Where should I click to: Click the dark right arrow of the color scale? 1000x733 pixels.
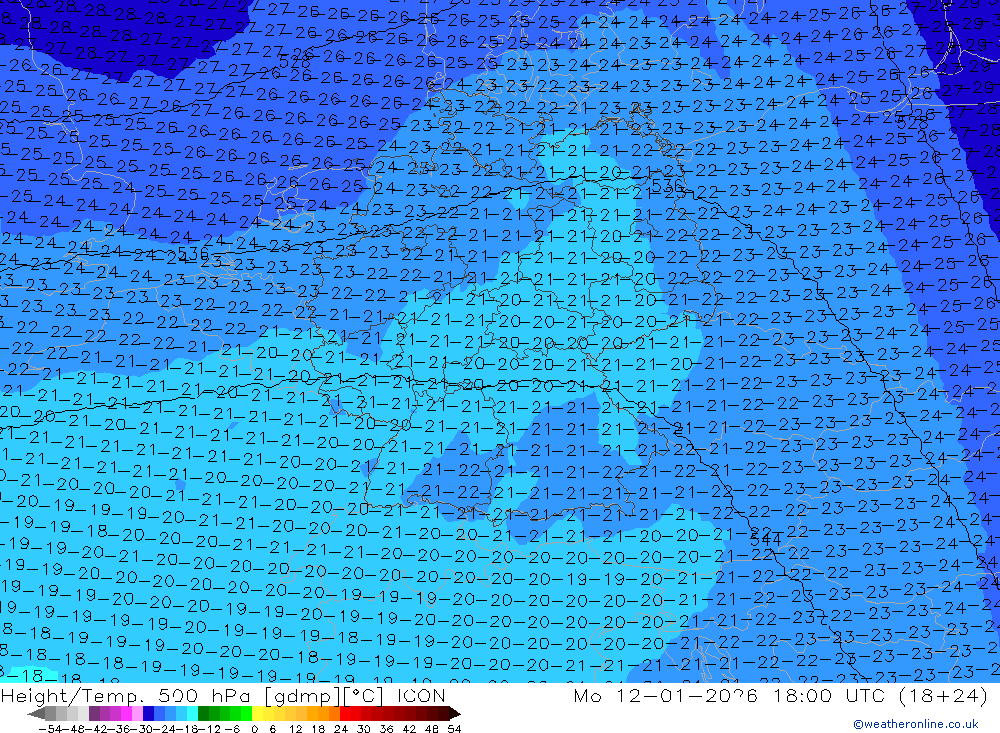click(x=455, y=714)
